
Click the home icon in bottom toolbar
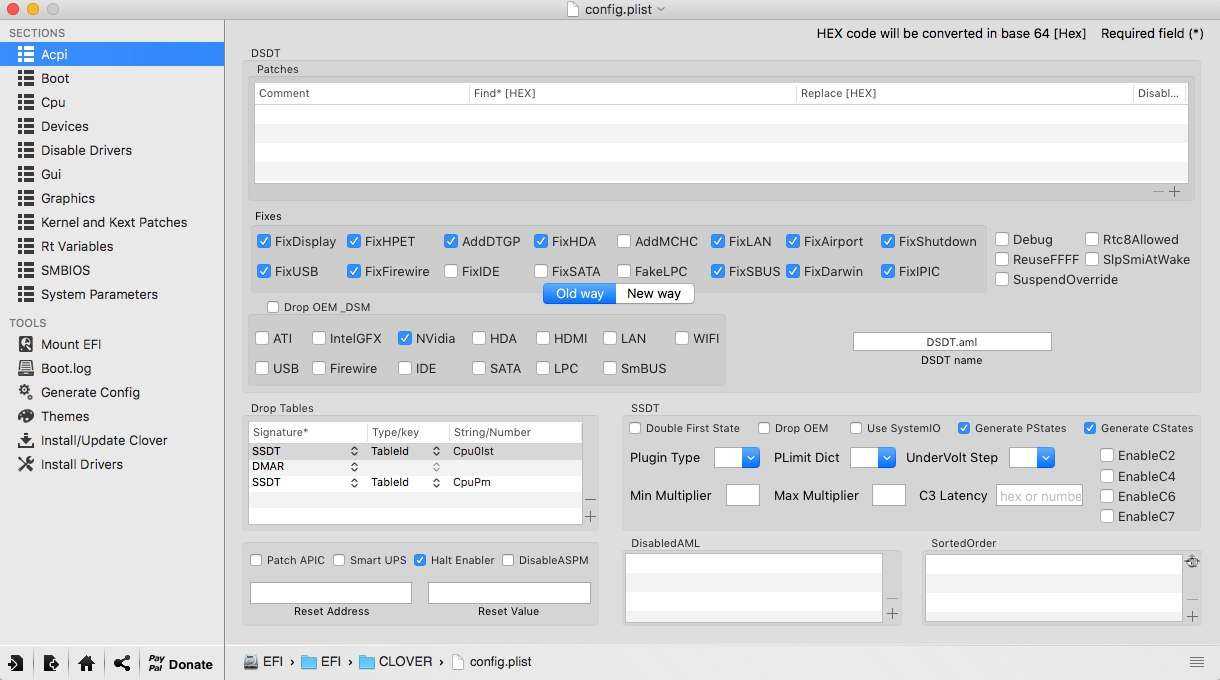click(x=86, y=663)
